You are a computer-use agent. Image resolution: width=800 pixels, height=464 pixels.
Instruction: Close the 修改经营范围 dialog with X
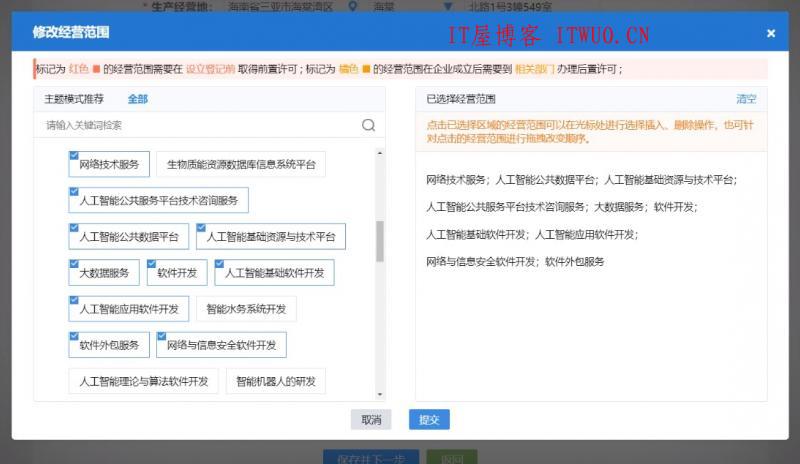[771, 33]
